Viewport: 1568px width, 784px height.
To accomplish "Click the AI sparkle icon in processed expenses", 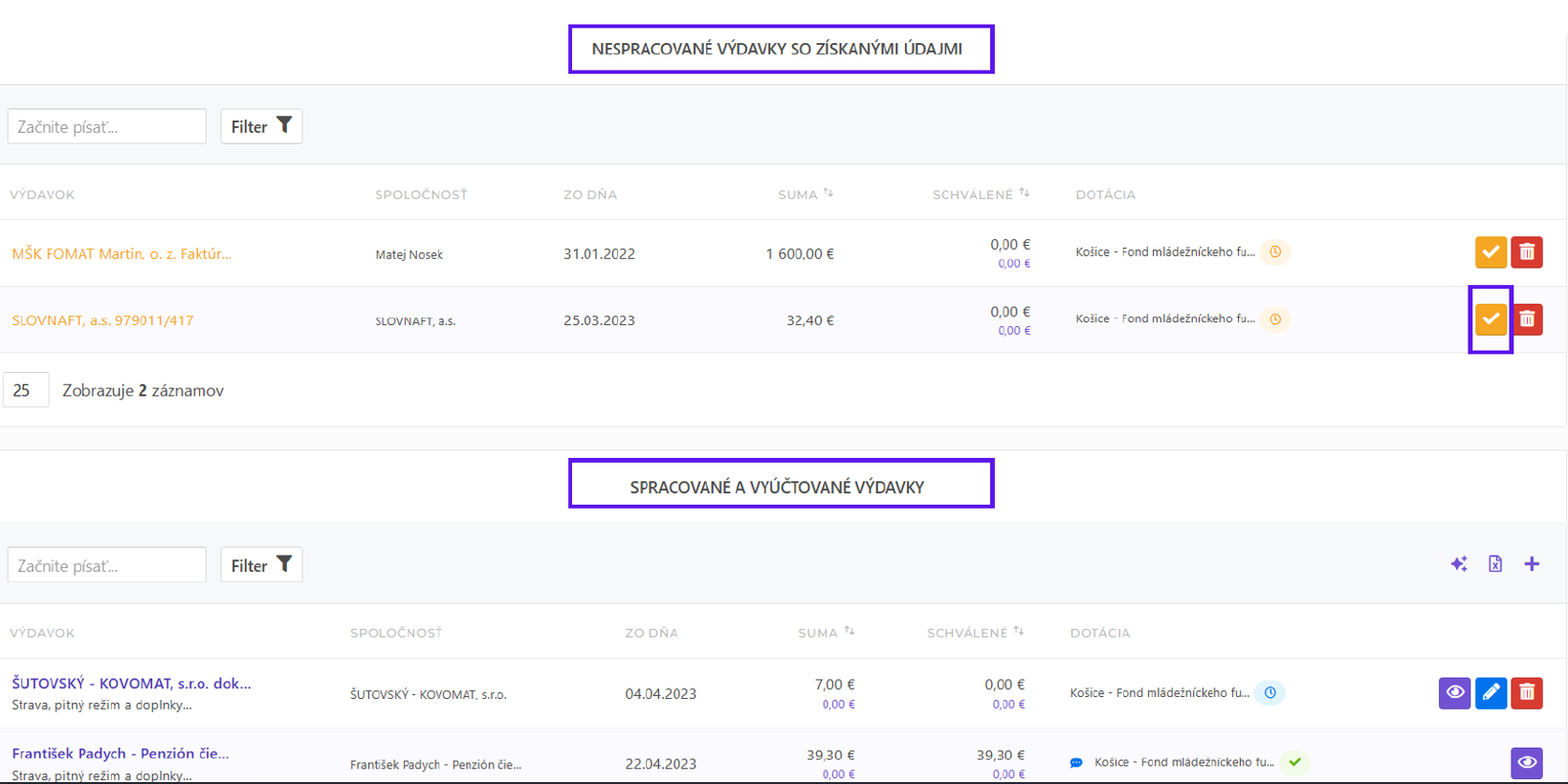I will pyautogui.click(x=1458, y=564).
